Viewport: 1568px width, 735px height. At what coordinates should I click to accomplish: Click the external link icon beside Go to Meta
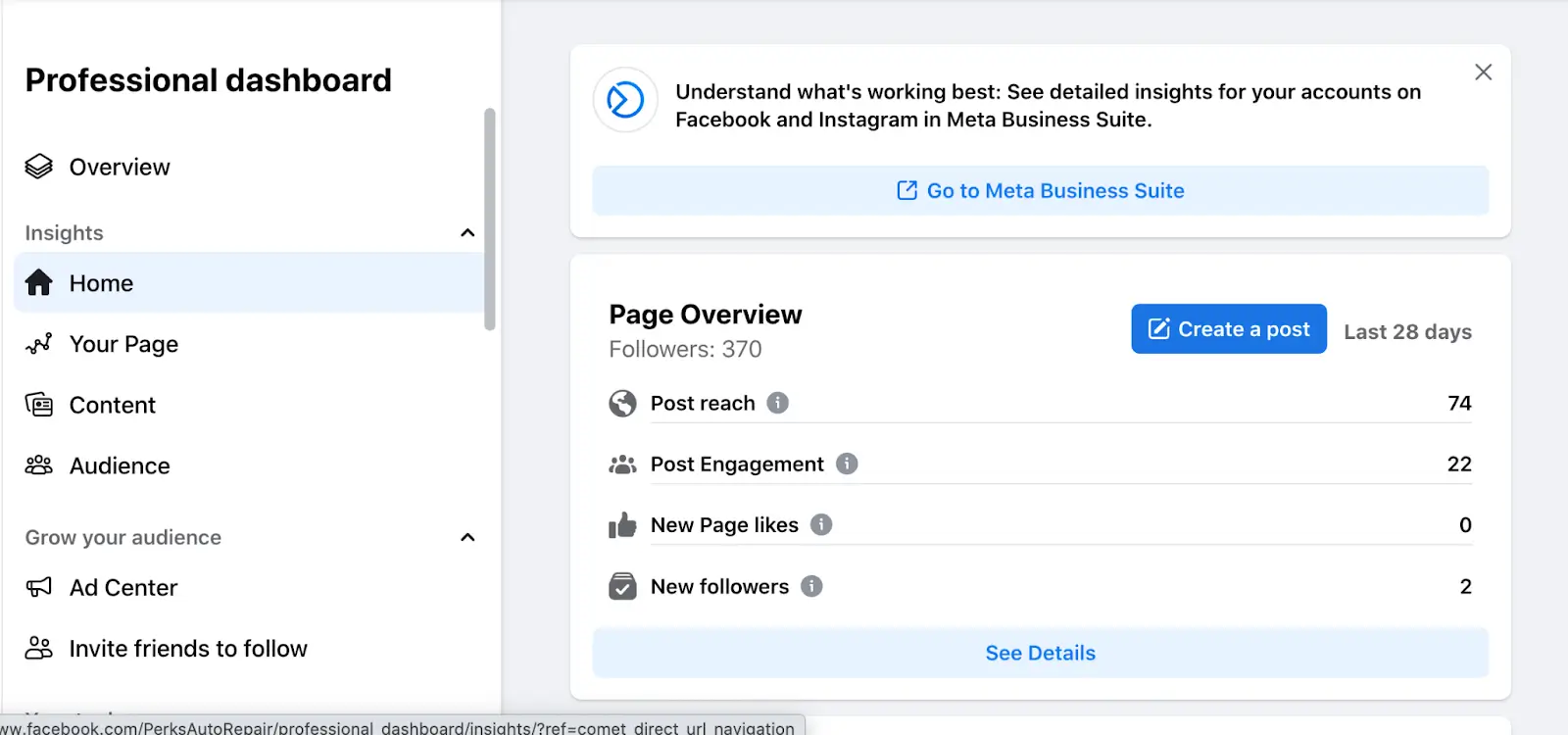click(907, 190)
